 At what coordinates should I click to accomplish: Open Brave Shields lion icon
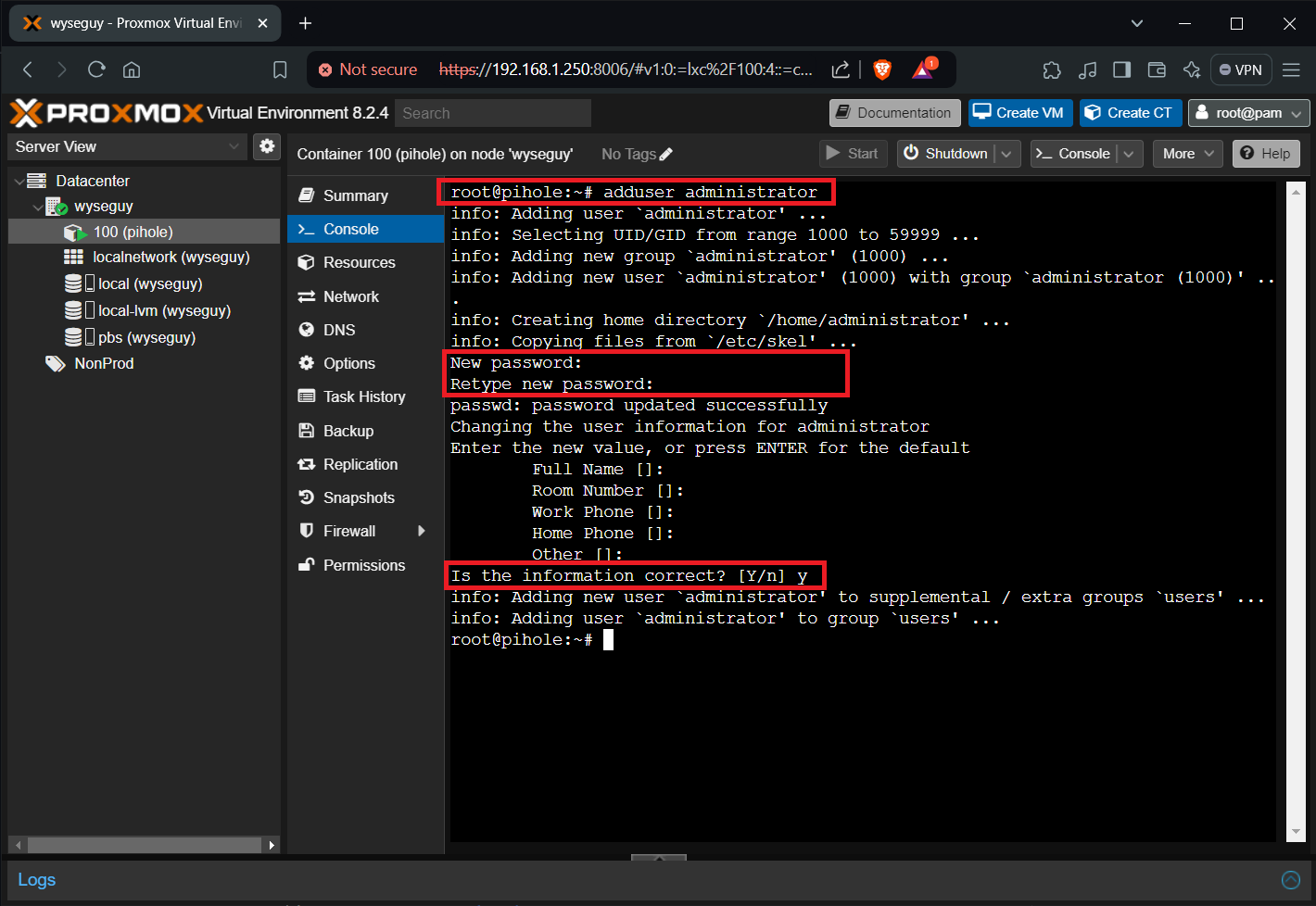(x=882, y=69)
